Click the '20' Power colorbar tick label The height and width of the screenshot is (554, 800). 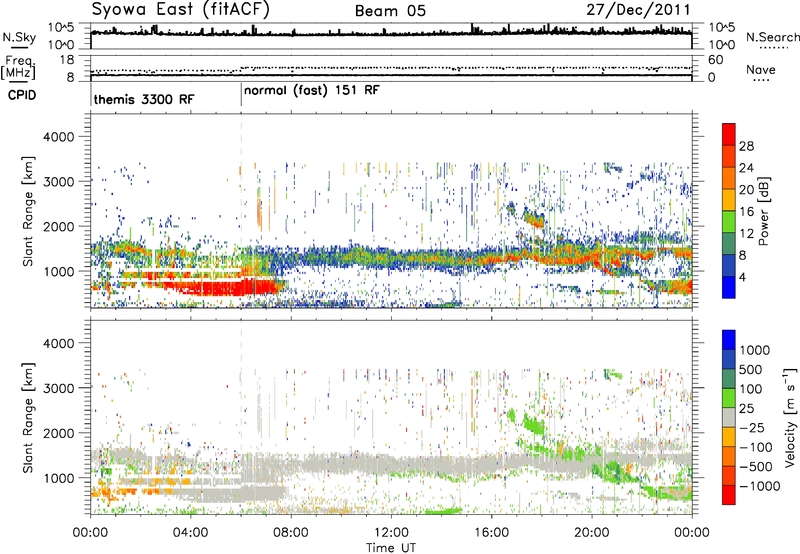[x=746, y=190]
